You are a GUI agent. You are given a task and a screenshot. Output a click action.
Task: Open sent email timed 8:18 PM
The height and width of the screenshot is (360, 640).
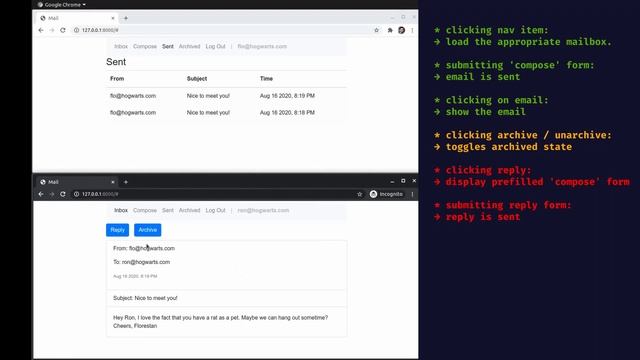pyautogui.click(x=227, y=112)
